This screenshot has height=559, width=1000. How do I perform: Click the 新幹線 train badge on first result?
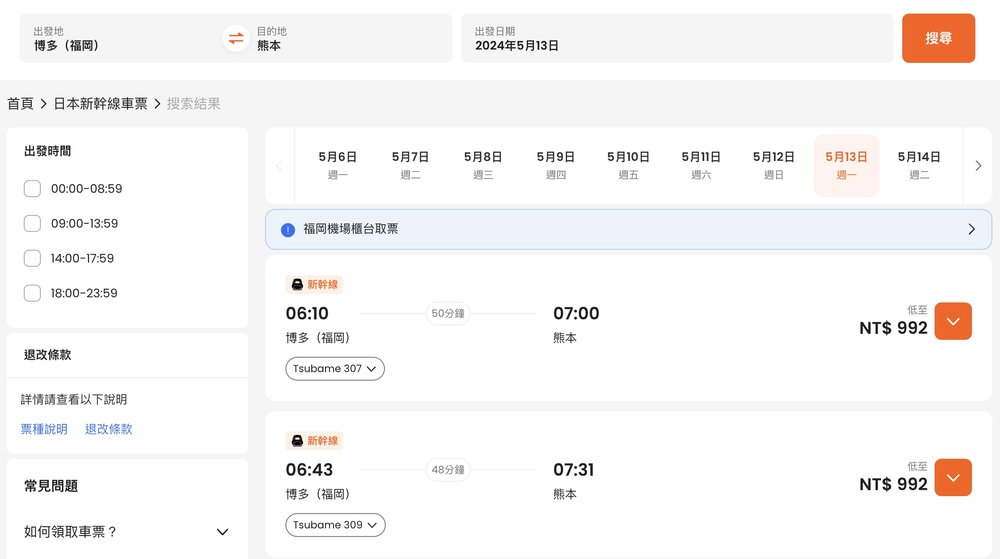point(315,285)
